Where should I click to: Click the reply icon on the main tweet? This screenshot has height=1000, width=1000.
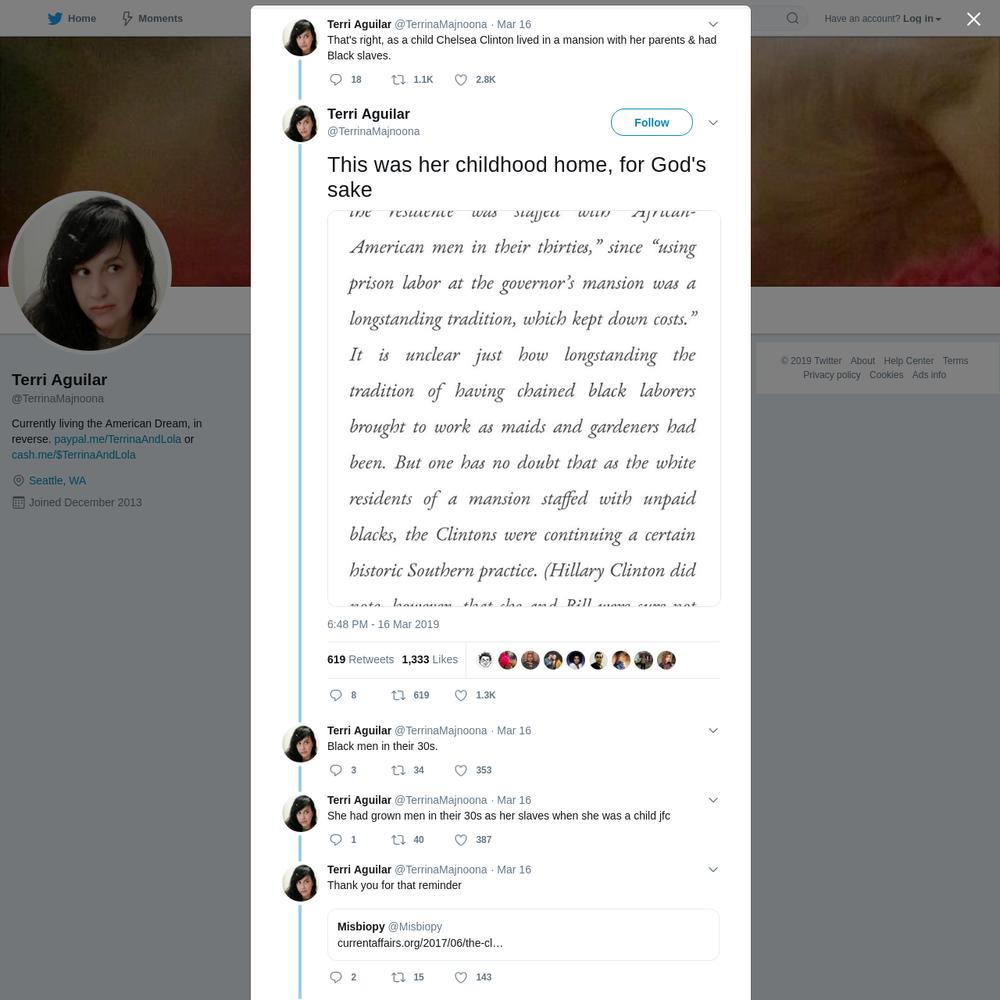tap(335, 695)
